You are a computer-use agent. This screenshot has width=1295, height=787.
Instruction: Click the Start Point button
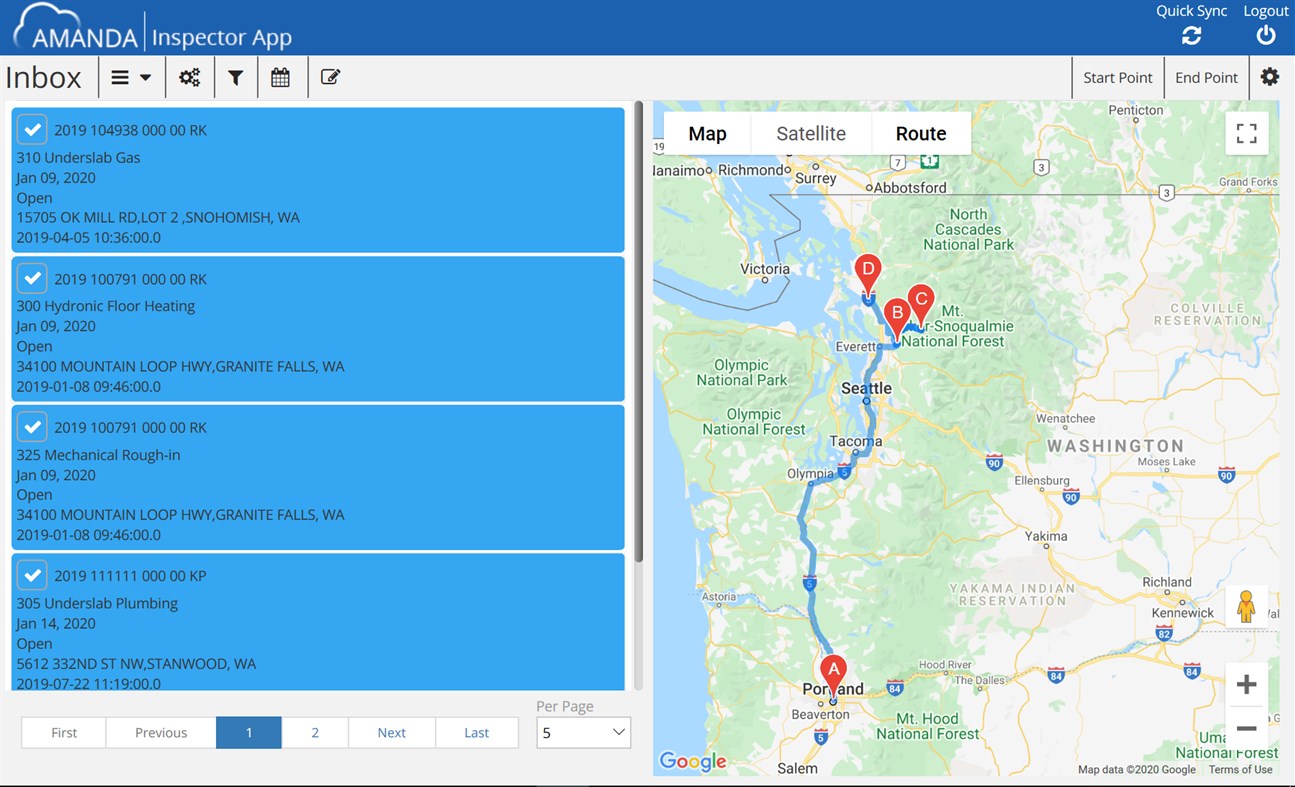[1118, 77]
